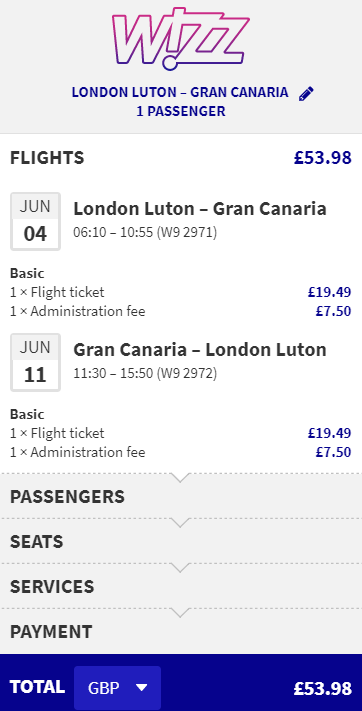Click the June 11 date tile
Viewport: 362px width, 711px height.
tap(35, 362)
